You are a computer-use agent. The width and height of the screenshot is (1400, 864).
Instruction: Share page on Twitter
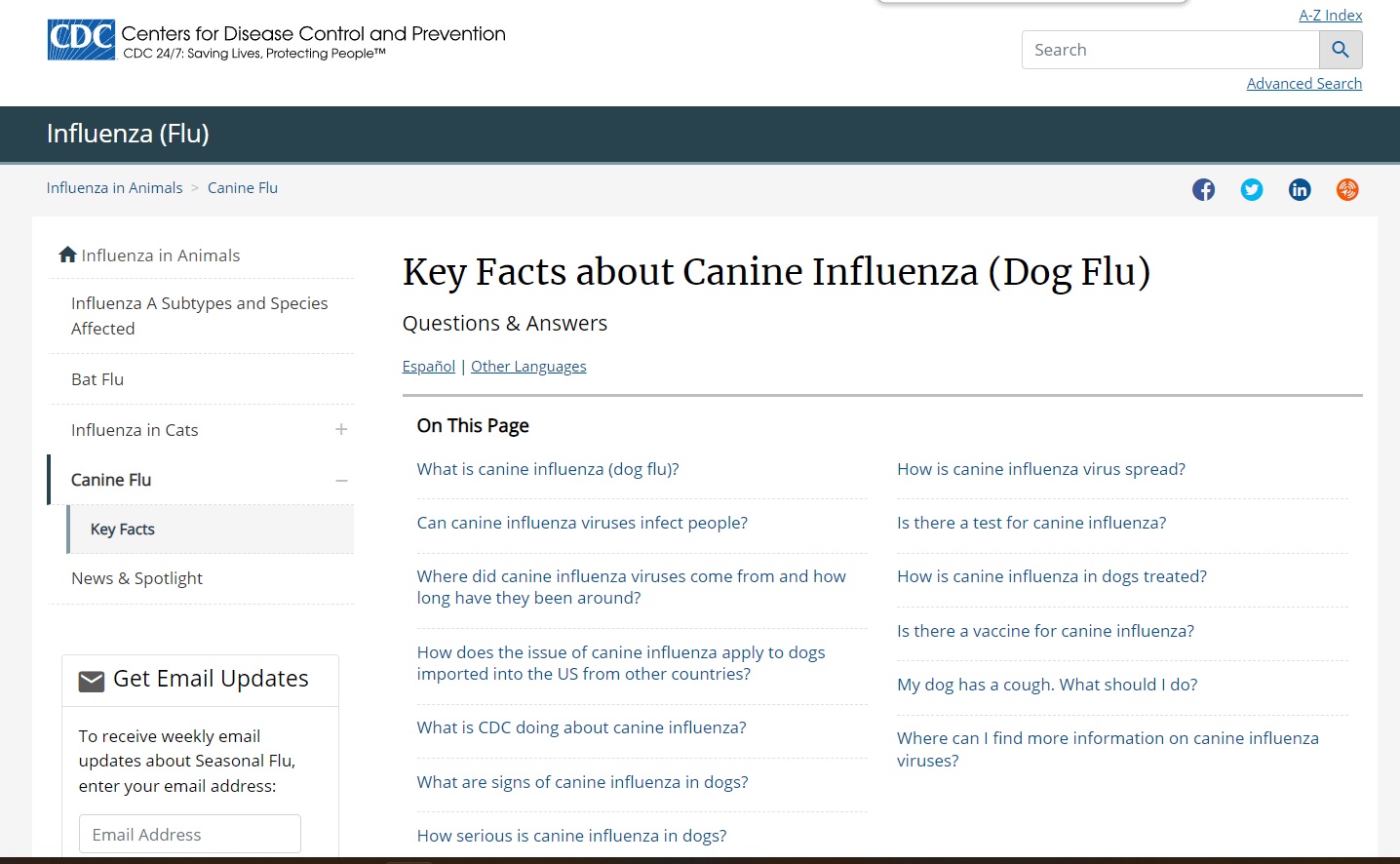coord(1251,189)
